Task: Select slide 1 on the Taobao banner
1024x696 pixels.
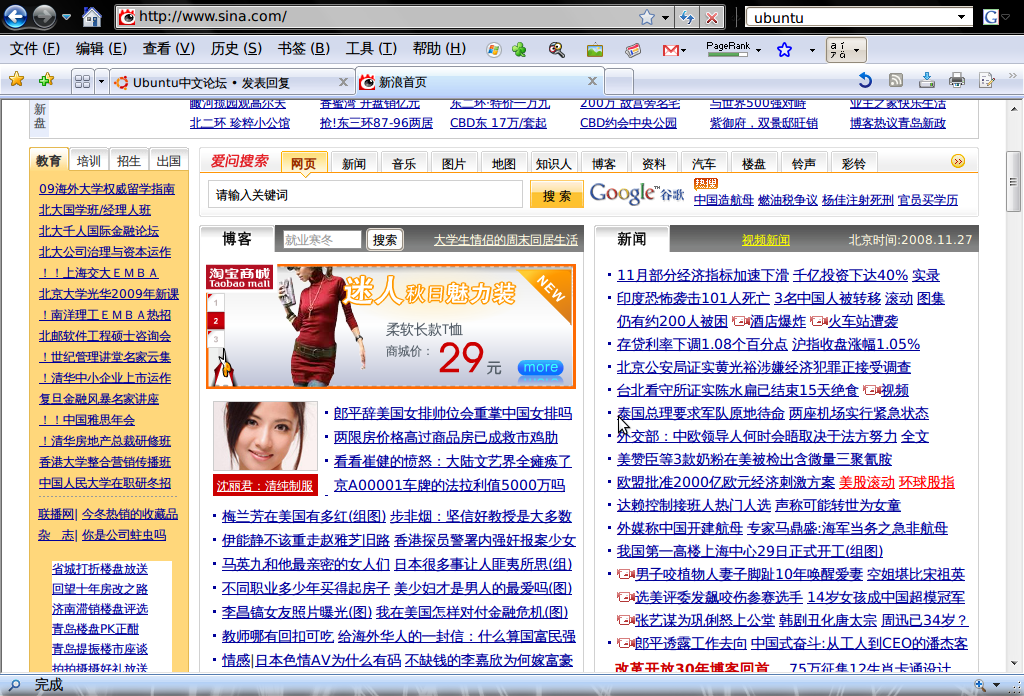Action: tap(216, 302)
